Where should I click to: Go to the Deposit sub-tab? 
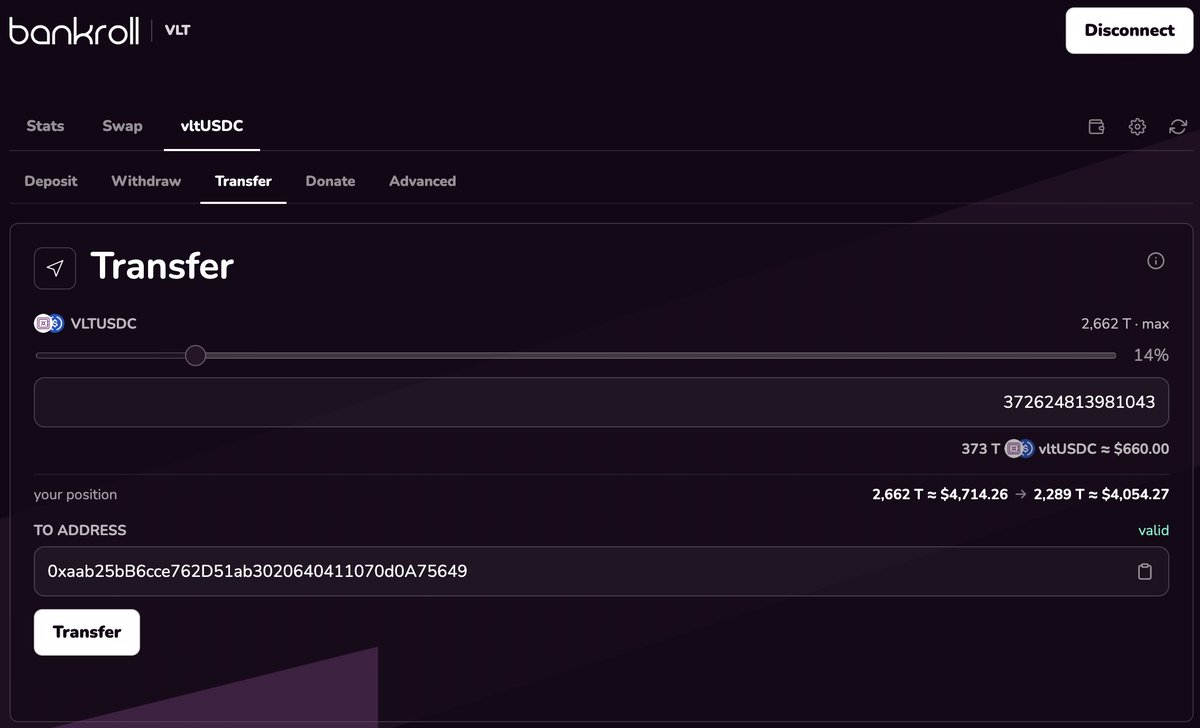click(51, 181)
